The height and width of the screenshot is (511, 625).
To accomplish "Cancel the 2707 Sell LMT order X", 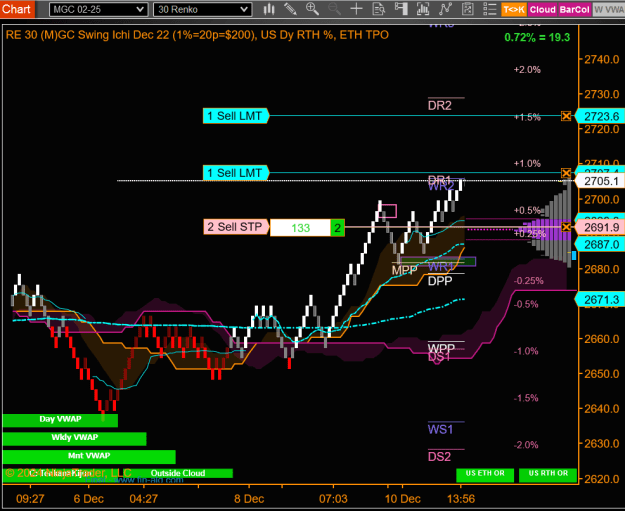I will [566, 173].
